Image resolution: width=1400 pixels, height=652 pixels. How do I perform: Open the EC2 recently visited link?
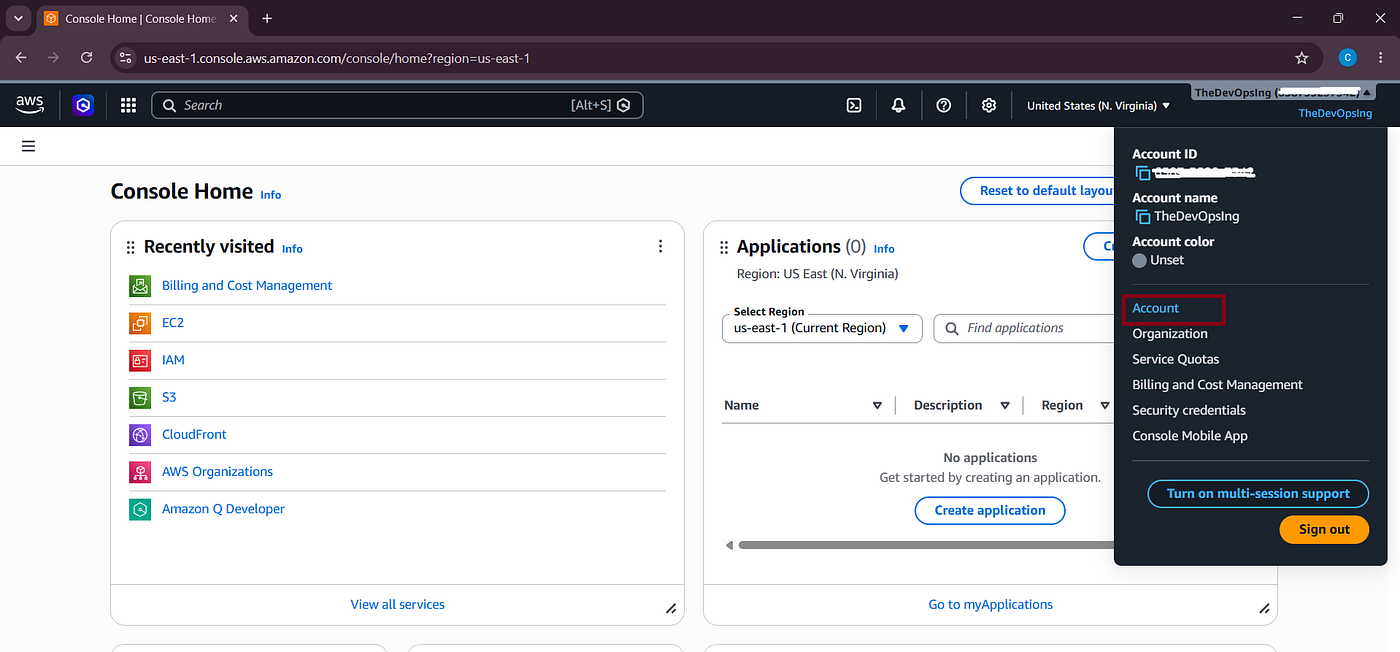pos(173,323)
